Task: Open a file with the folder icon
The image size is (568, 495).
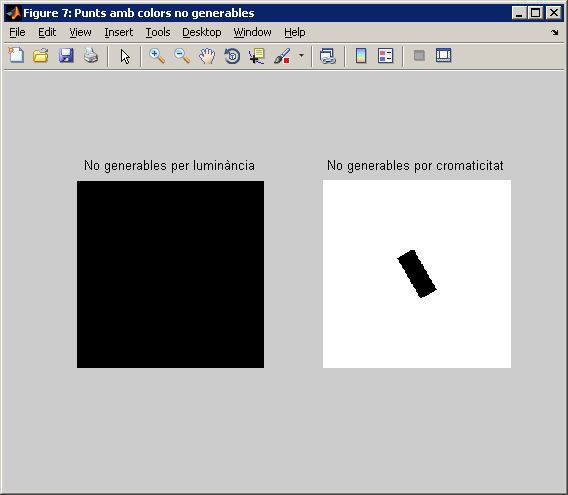Action: coord(41,56)
